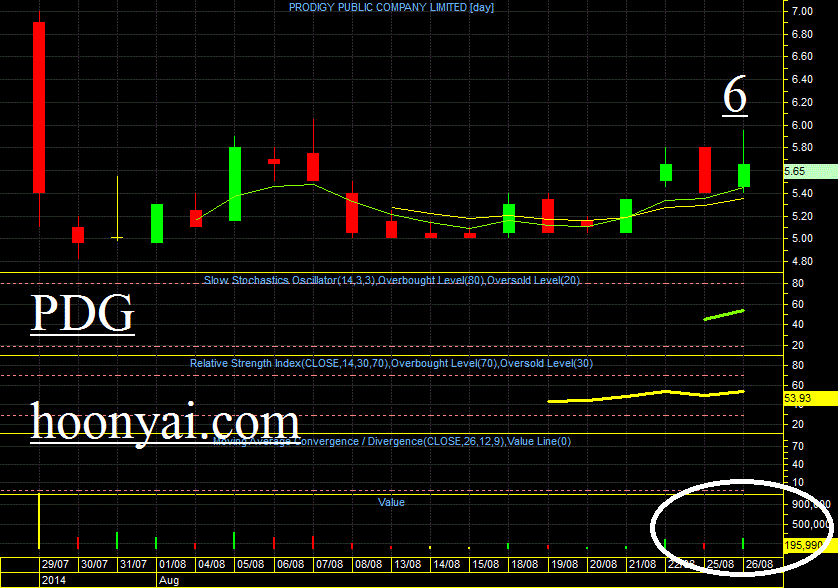Select the 5.40 price axis label

[x=802, y=194]
